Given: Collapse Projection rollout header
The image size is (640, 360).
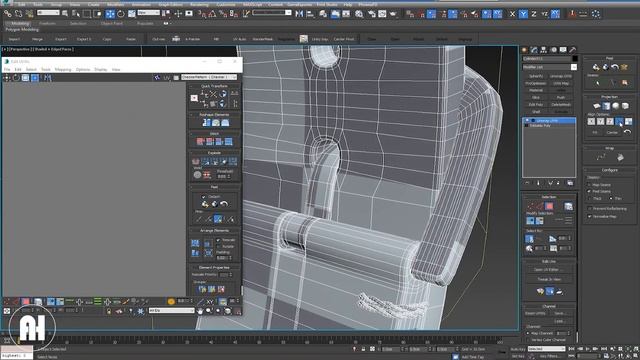Looking at the screenshot, I should (x=609, y=97).
